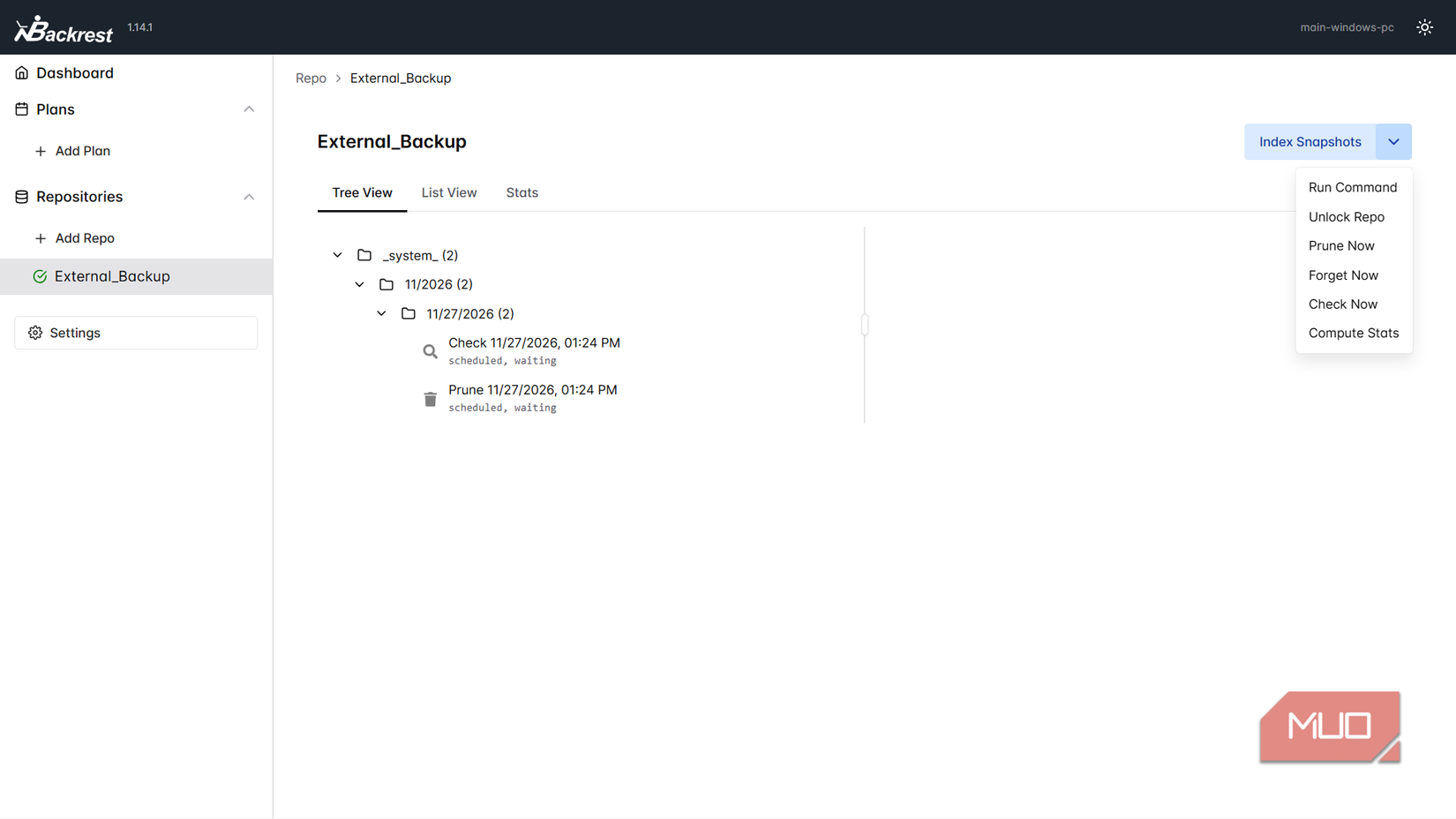Screen dimensions: 1456x819
Task: Choose Check Now from the dropdown menu
Action: click(x=1353, y=304)
